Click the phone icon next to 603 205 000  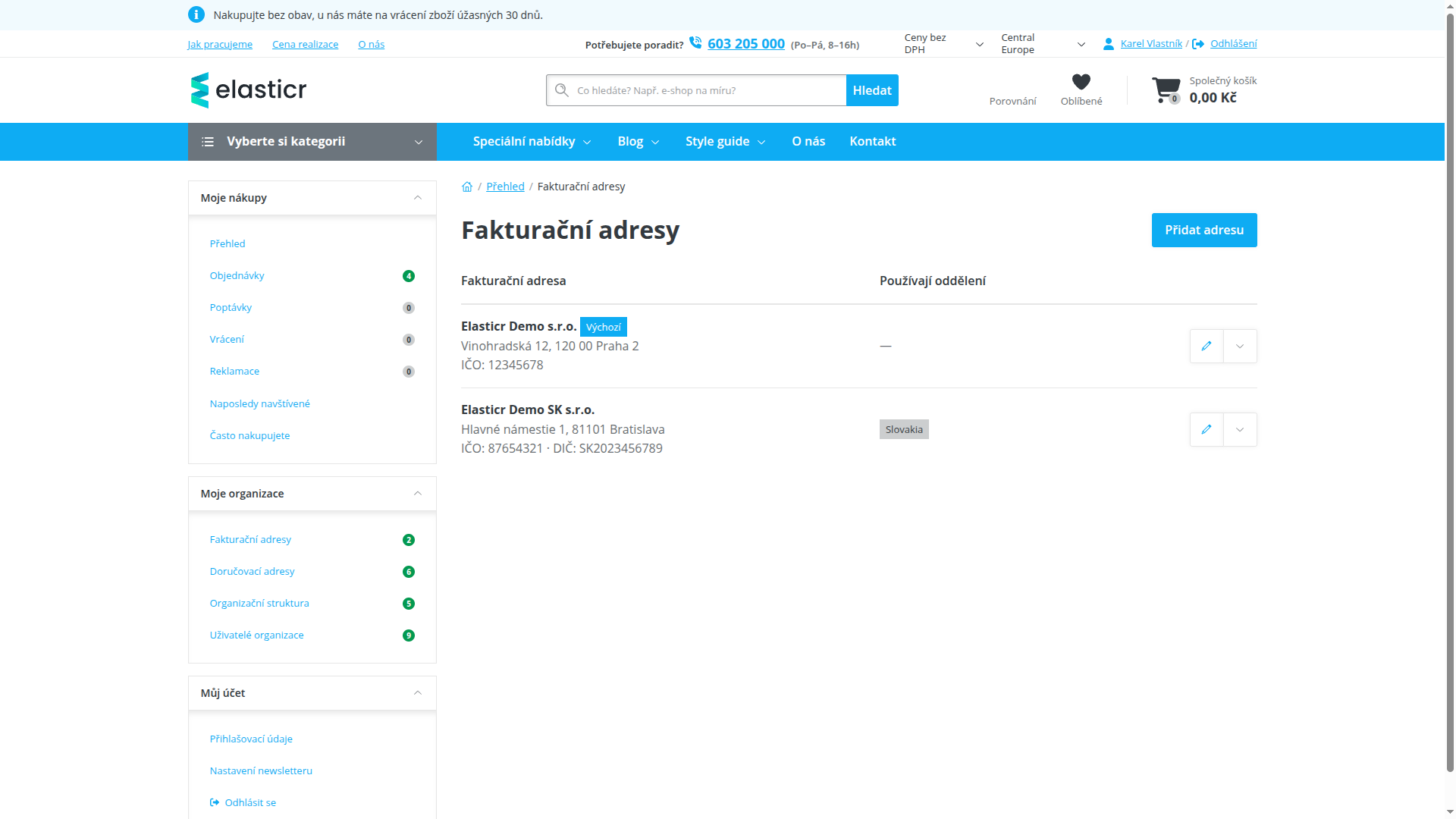coord(695,43)
